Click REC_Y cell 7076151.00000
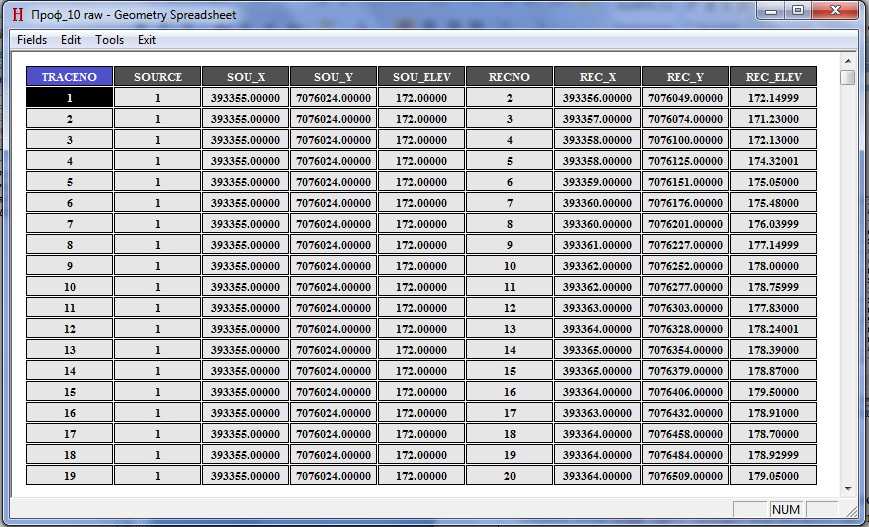The image size is (869, 527). coord(686,182)
